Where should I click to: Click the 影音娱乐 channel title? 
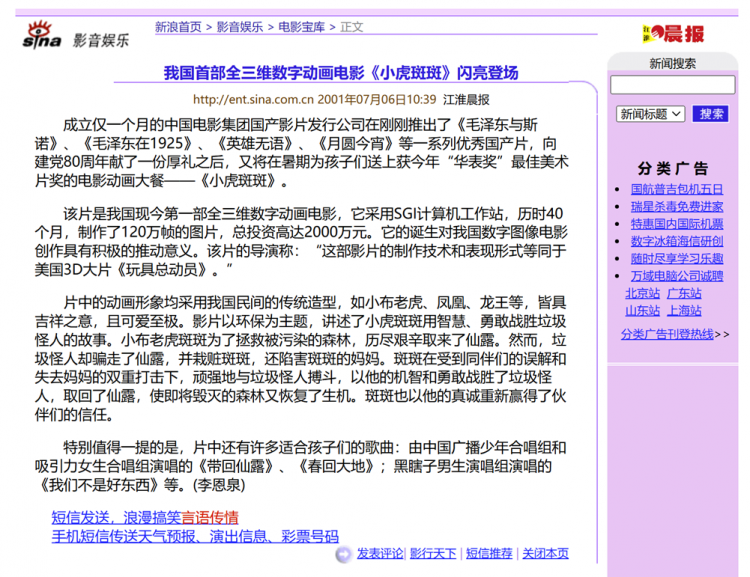pyautogui.click(x=101, y=40)
